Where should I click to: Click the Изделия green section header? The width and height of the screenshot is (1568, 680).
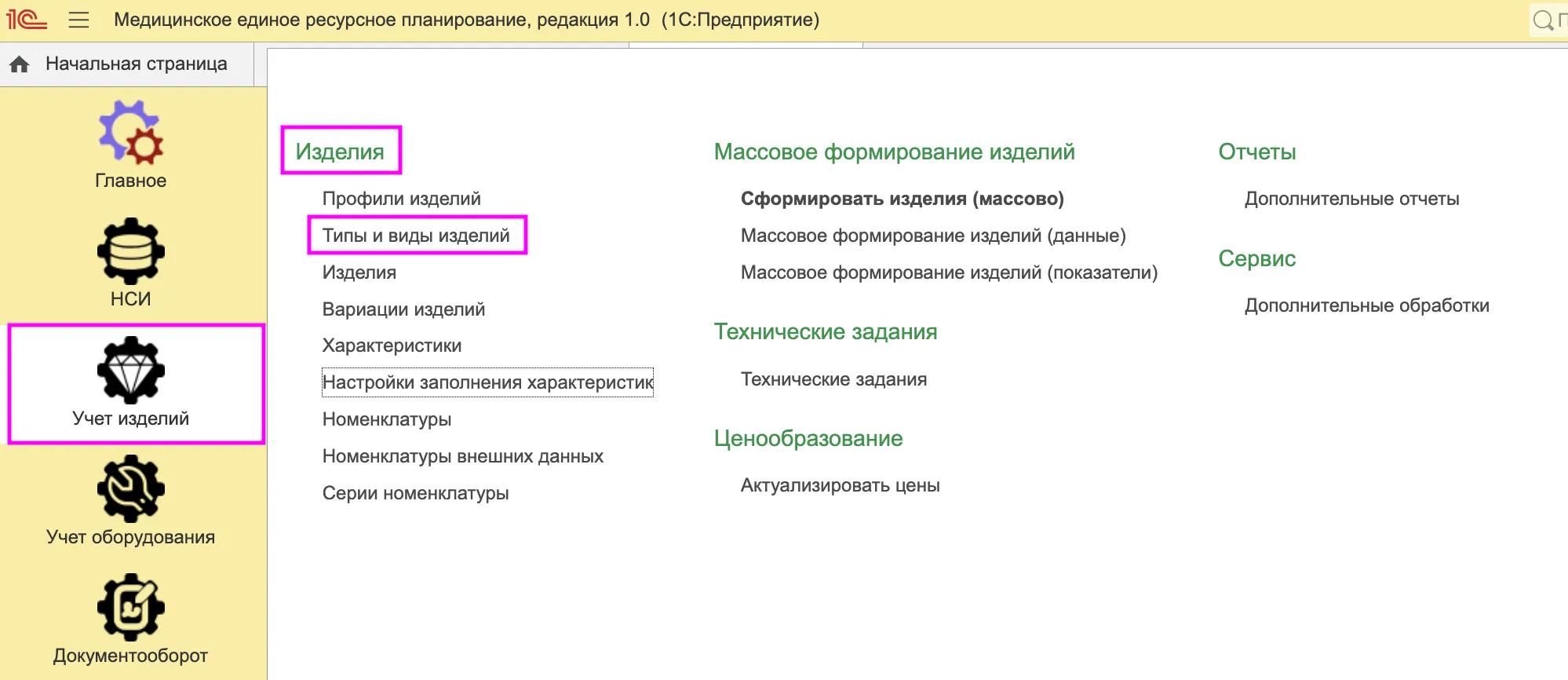(340, 152)
